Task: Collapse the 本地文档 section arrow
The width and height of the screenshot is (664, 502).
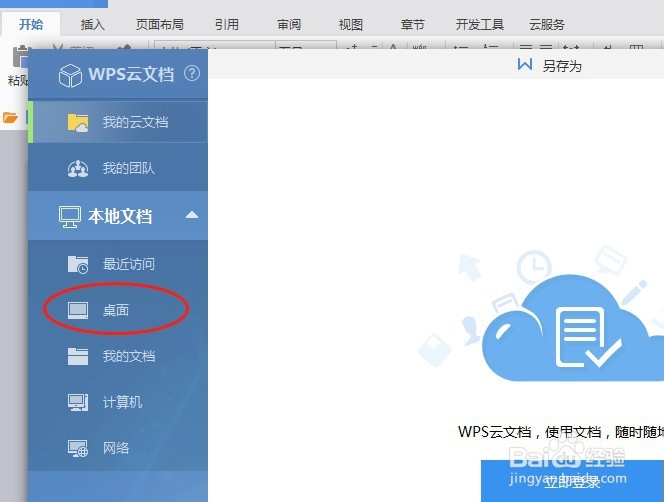Action: click(x=192, y=215)
